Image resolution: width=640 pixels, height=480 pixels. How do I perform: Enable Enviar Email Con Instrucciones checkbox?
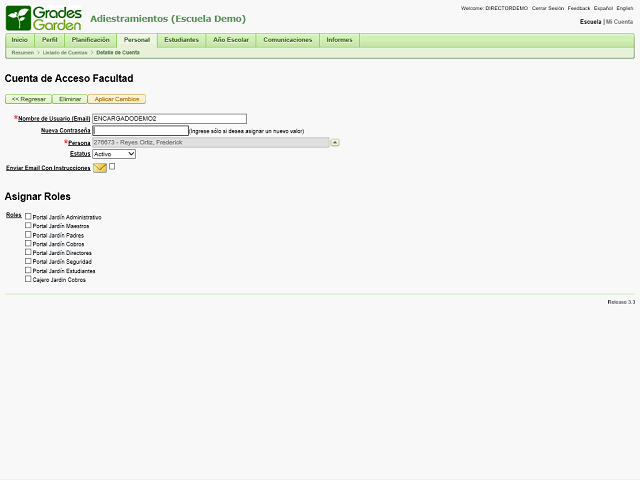click(x=112, y=167)
